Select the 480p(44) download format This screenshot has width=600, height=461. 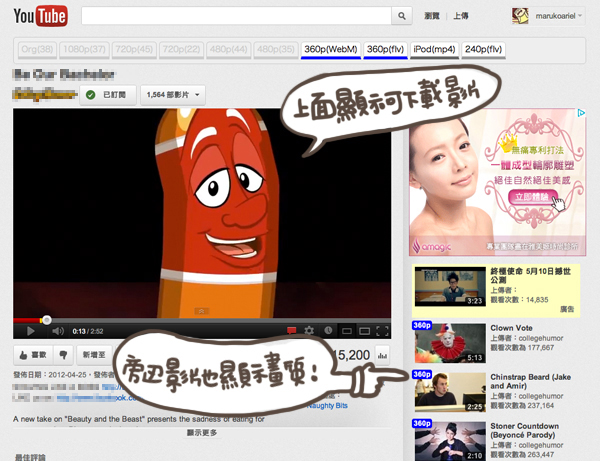click(x=228, y=50)
